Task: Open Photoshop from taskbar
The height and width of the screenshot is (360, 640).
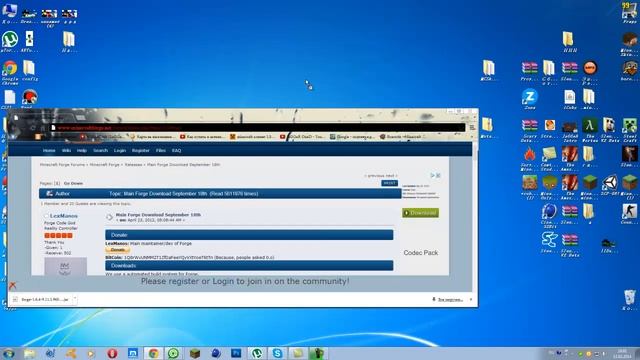Action: coord(236,353)
